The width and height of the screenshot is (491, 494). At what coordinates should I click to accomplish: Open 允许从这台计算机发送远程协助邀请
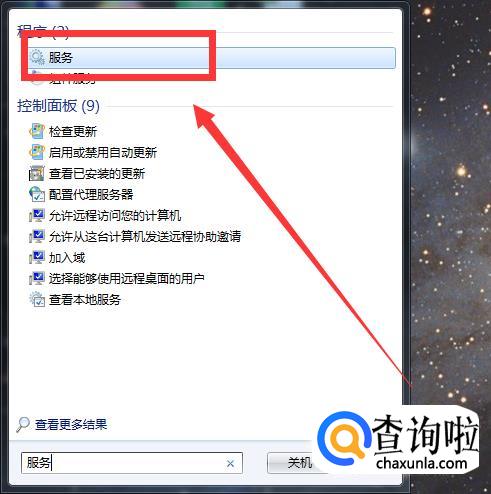145,237
